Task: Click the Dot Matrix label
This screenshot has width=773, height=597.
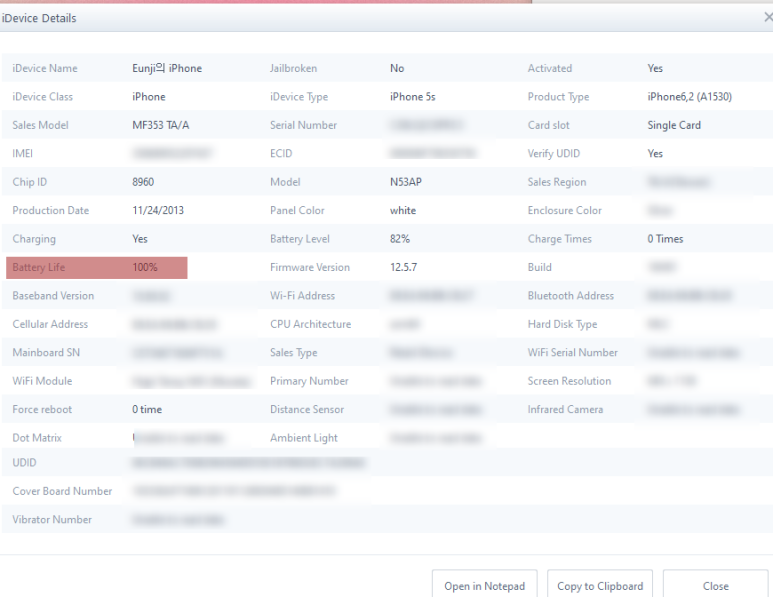Action: [37, 438]
